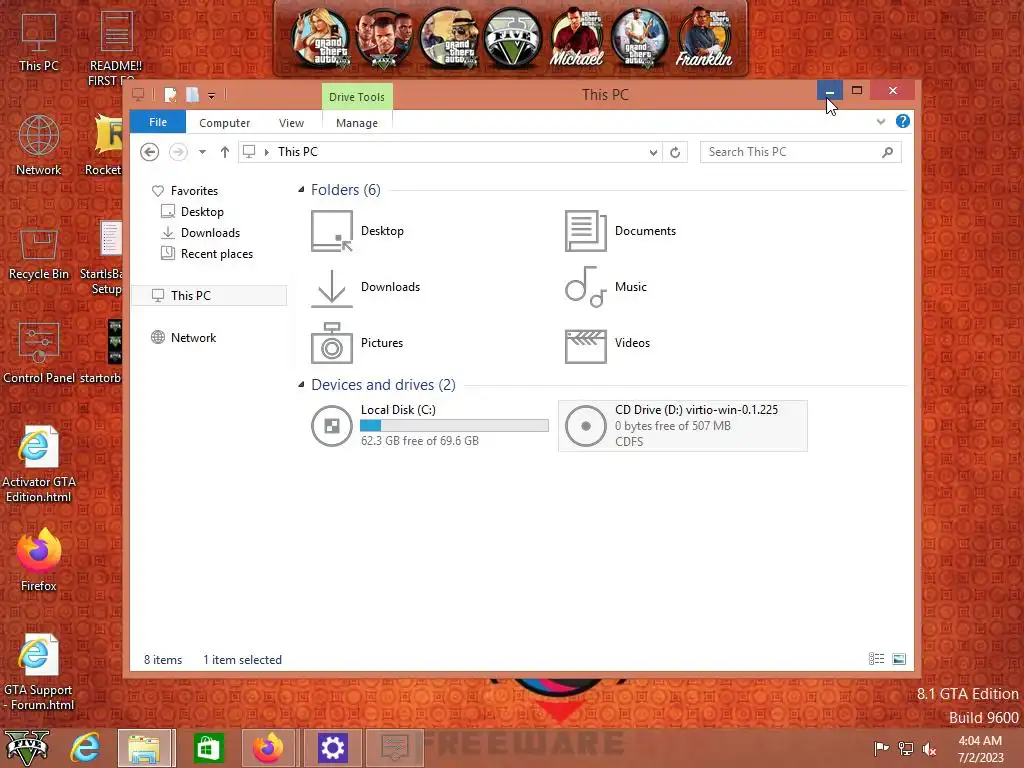Screen dimensions: 1024x768
Task: Click Properties icon in quick access toolbar
Action: [x=170, y=95]
